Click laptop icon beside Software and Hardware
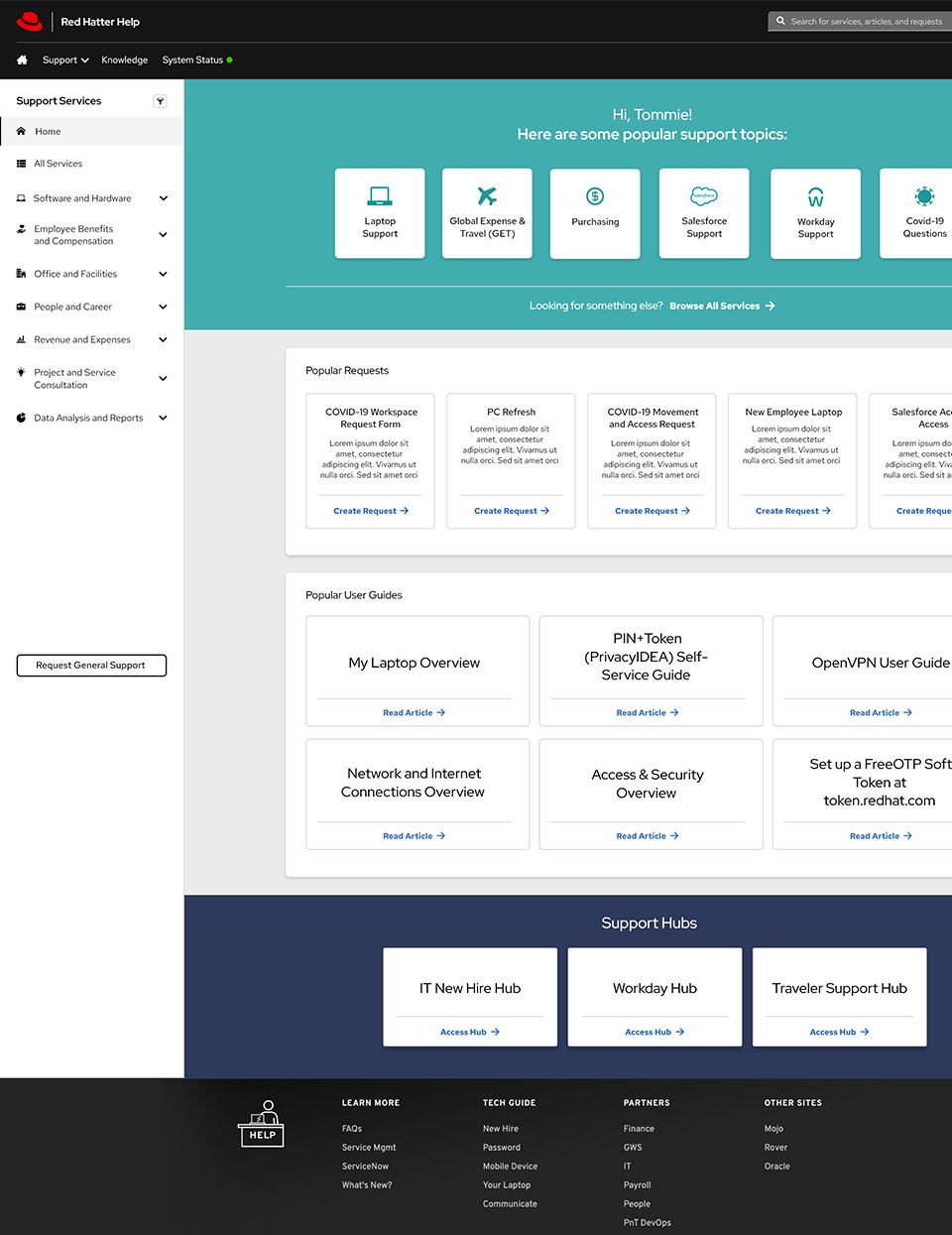The height and width of the screenshot is (1235, 952). coord(21,198)
